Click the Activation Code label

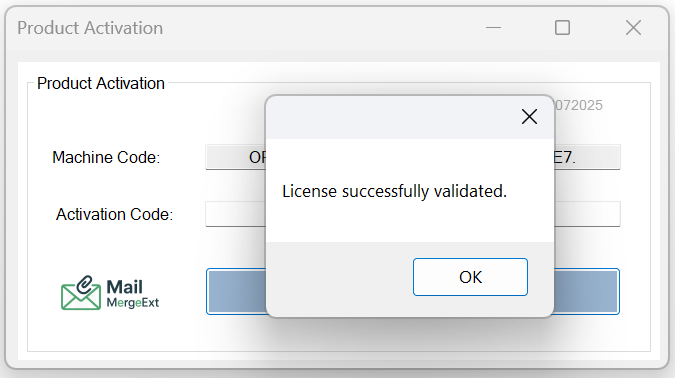(114, 214)
